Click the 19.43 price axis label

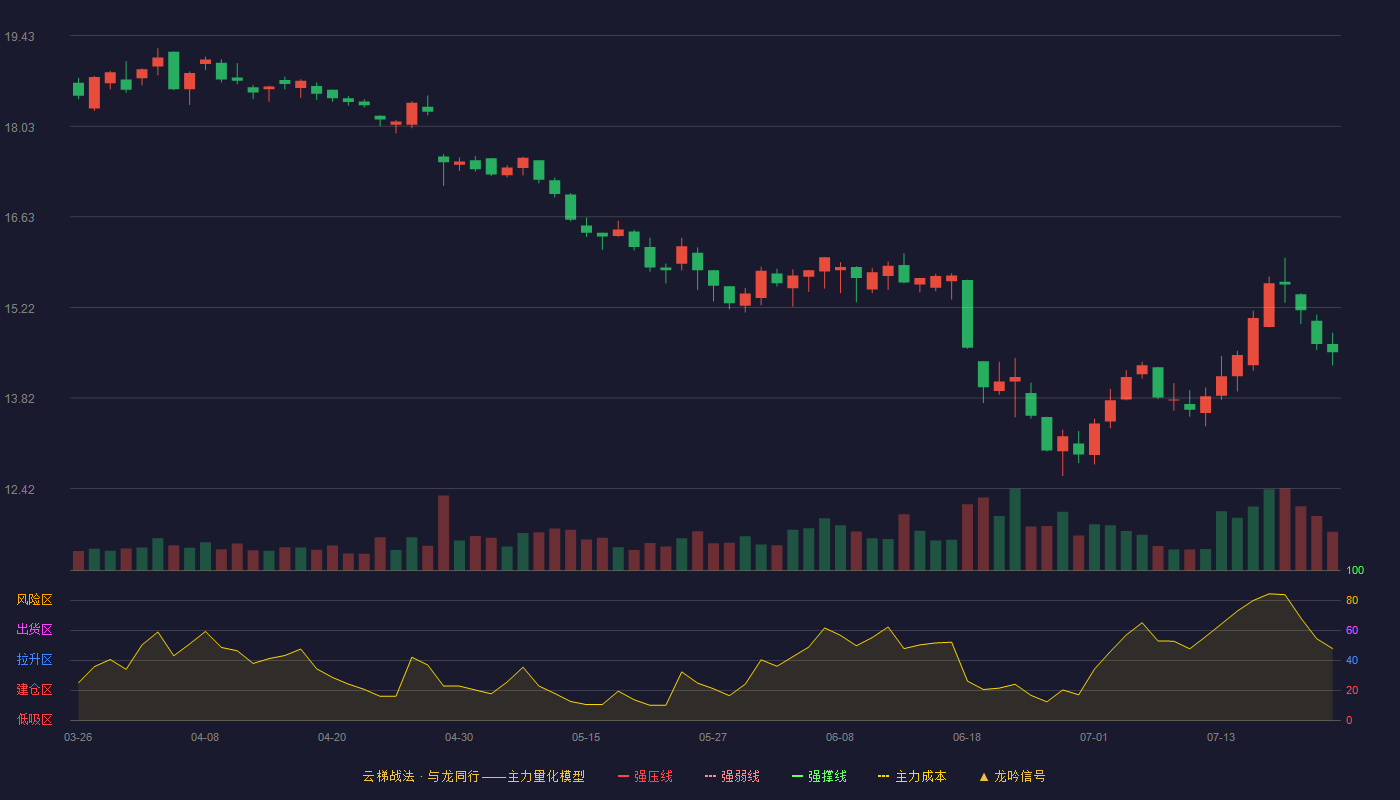click(x=19, y=37)
